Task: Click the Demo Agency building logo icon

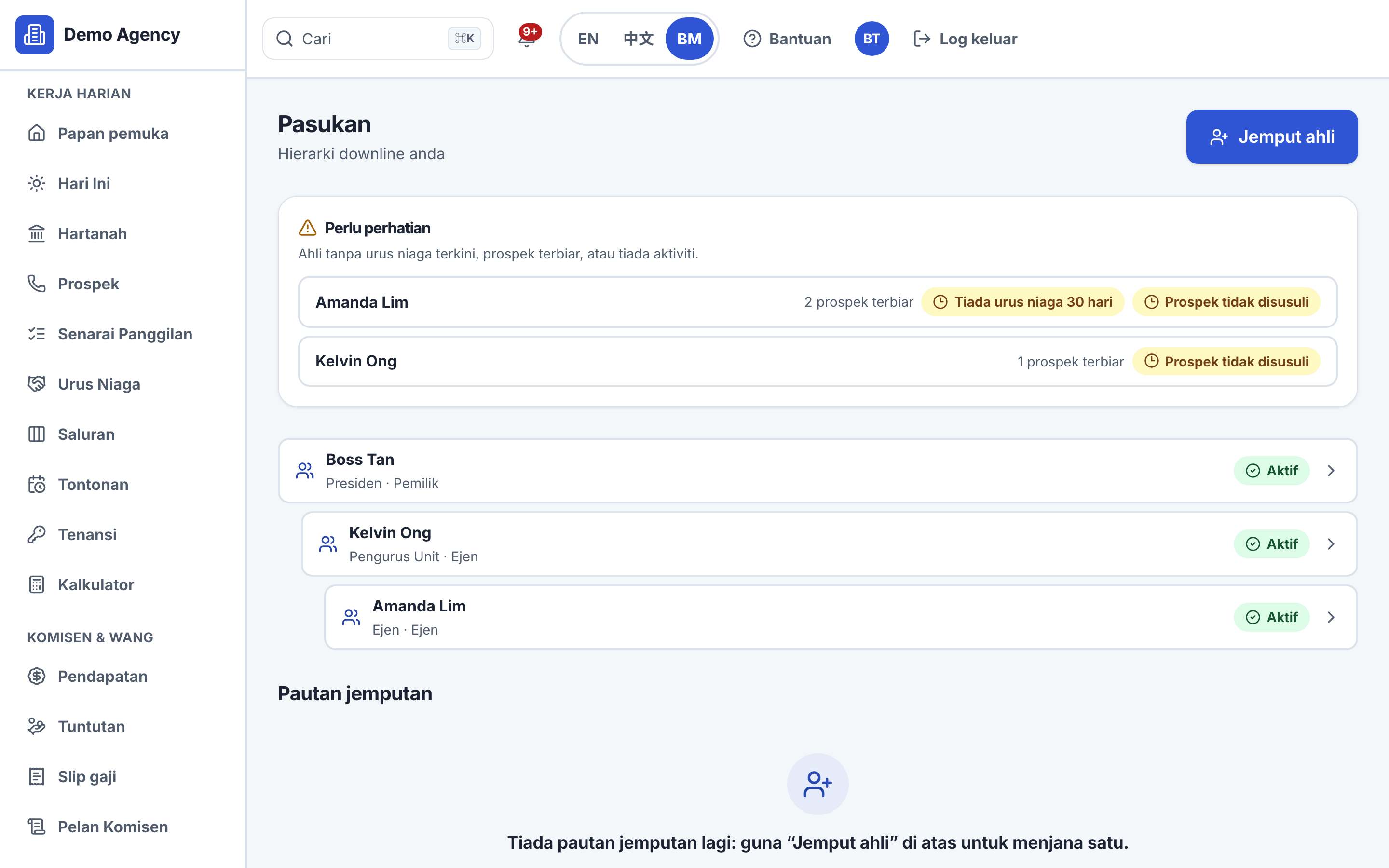Action: (x=34, y=34)
